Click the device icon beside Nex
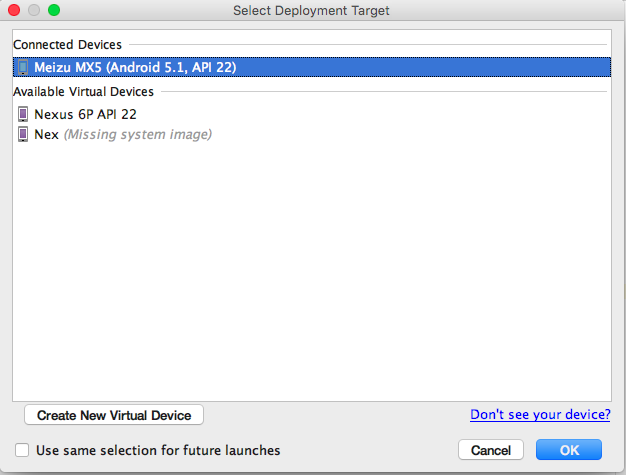Image resolution: width=626 pixels, height=475 pixels. (23, 134)
